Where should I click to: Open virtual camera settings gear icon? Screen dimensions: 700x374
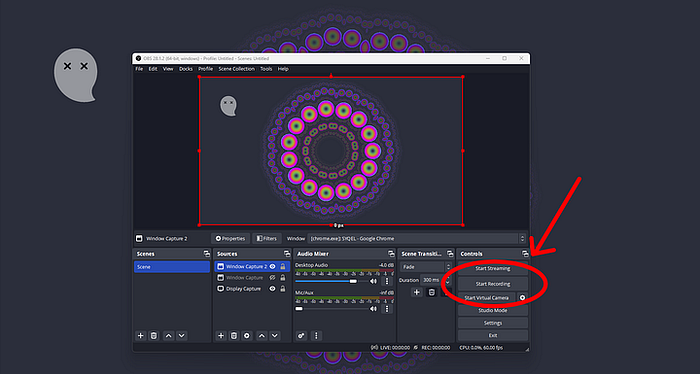522,298
